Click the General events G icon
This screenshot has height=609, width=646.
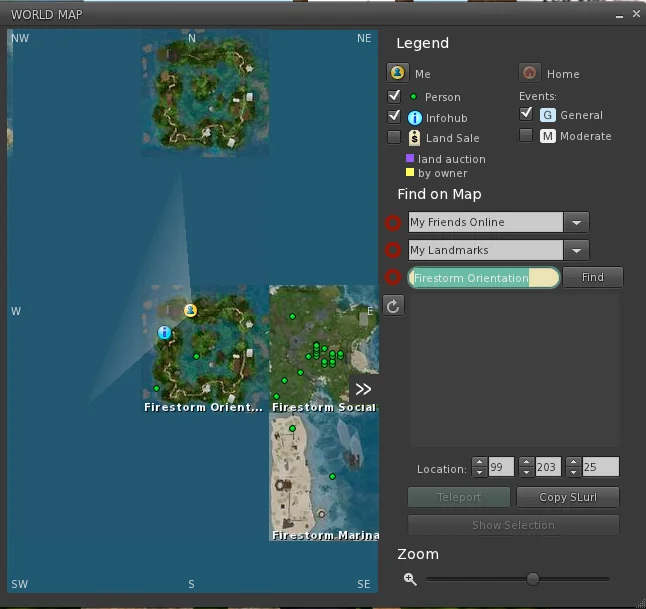click(548, 115)
